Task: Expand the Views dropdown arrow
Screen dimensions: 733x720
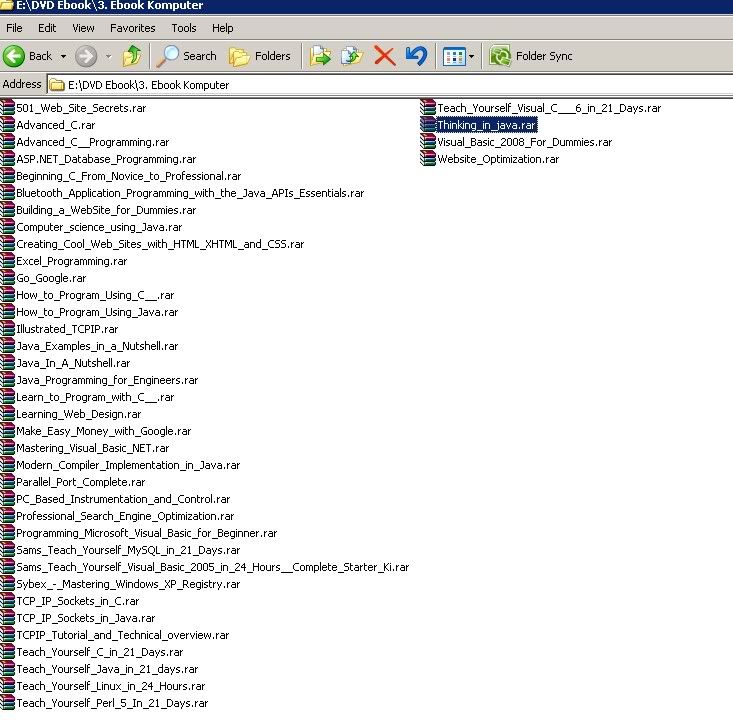Action: 471,57
